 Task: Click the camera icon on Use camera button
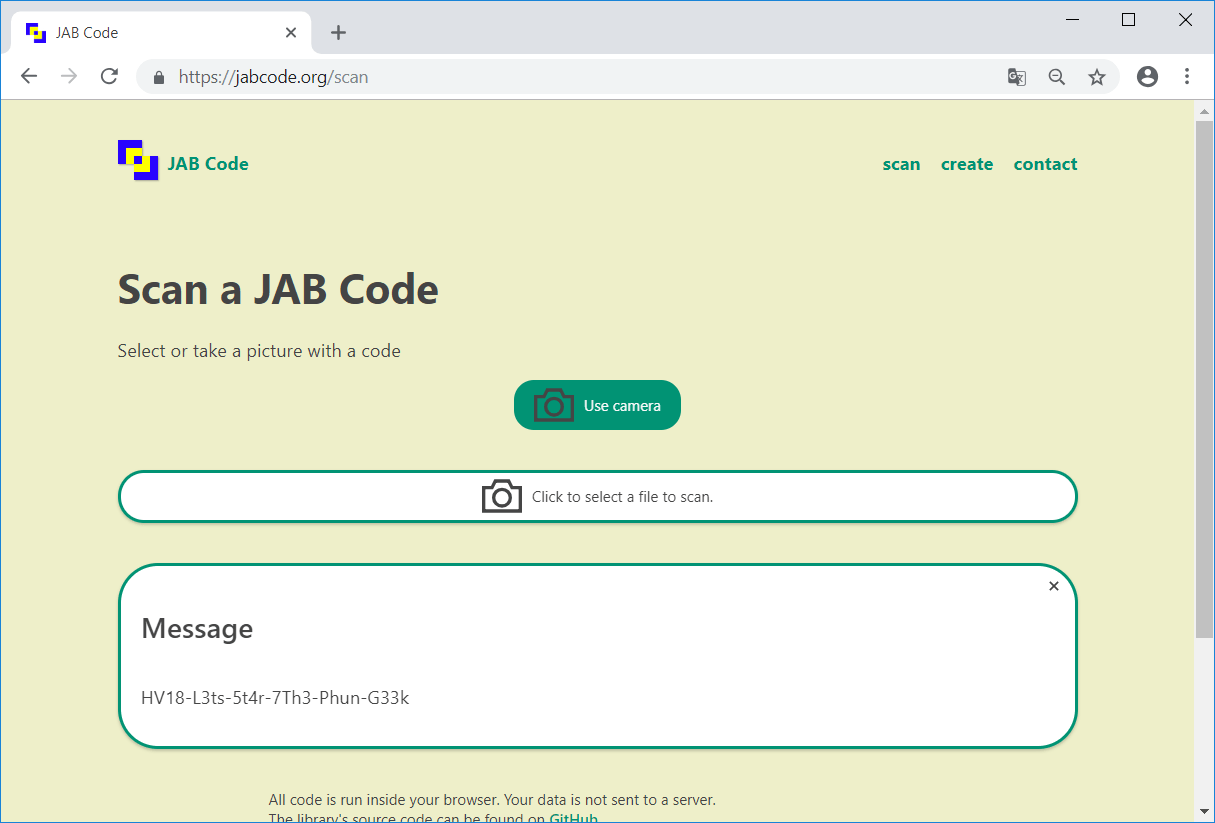tap(553, 405)
